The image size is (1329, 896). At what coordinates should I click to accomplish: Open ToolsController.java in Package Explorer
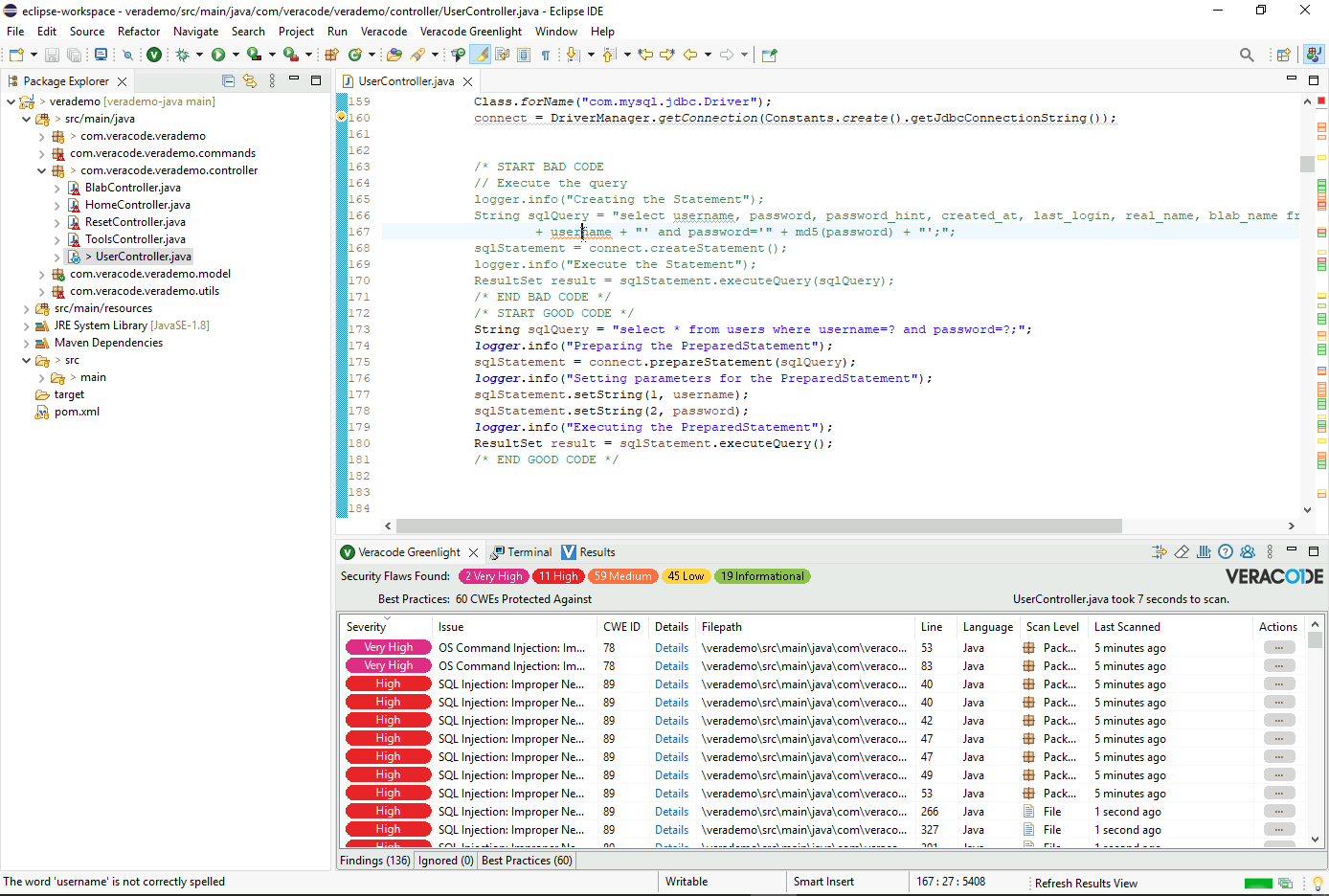[135, 239]
